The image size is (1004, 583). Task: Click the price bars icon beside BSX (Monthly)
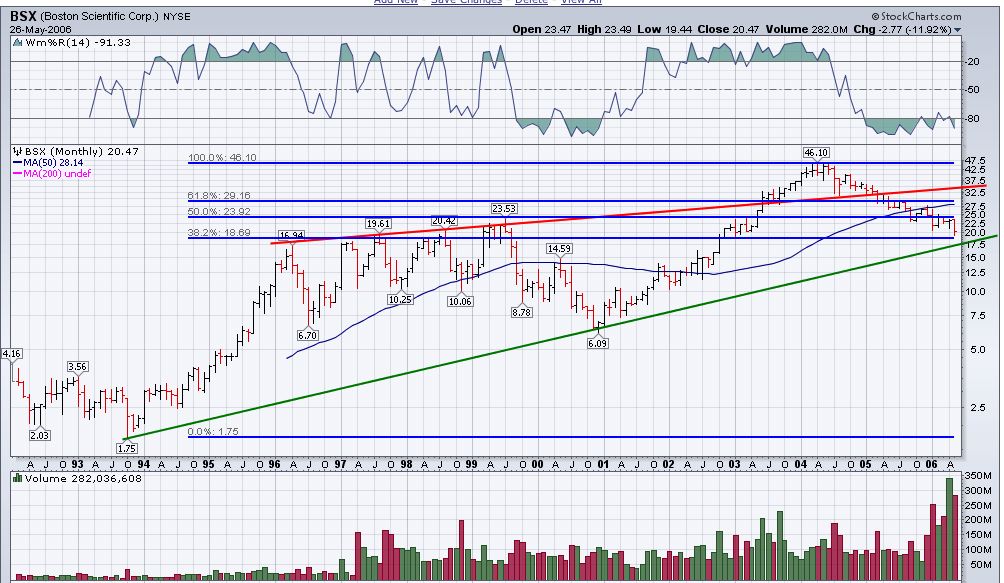point(18,152)
